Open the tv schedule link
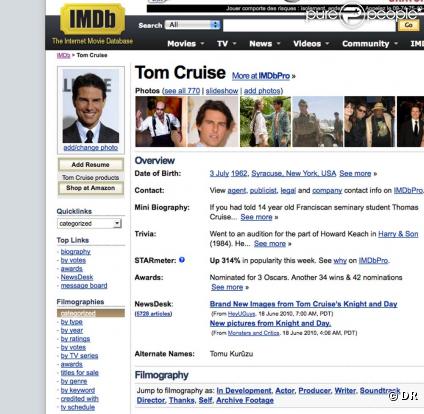The image size is (424, 414). click(x=78, y=407)
